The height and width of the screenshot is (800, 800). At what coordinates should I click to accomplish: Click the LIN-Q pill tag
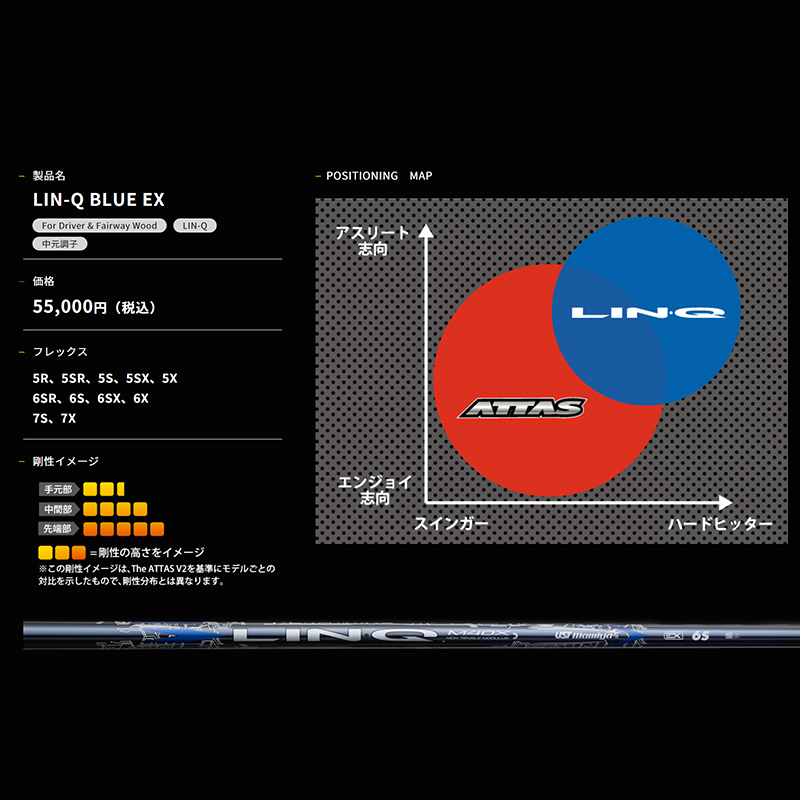point(195,226)
